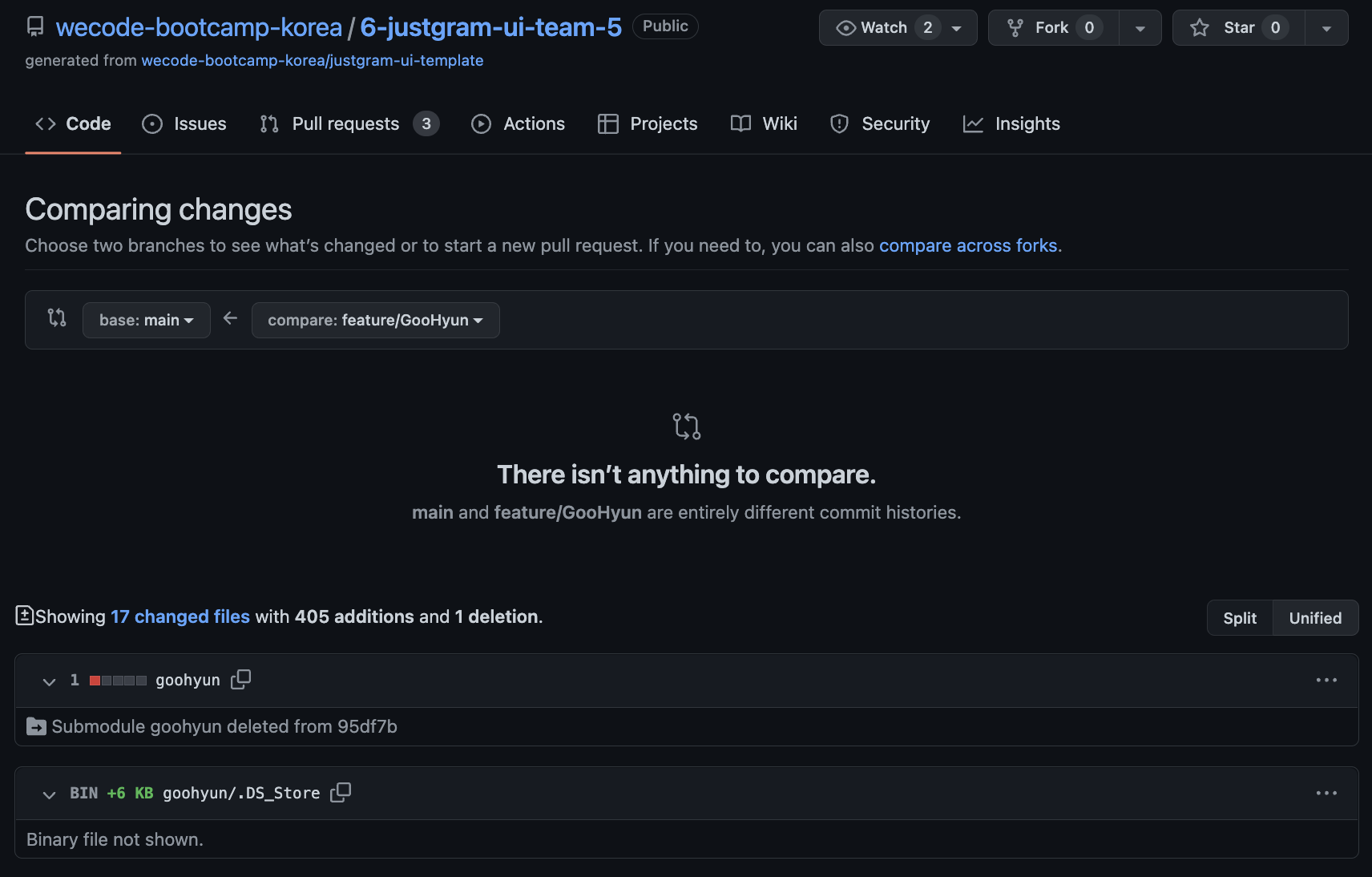Collapse the goohyun/.DS_Store binary file section
The width and height of the screenshot is (1372, 877).
pos(49,795)
